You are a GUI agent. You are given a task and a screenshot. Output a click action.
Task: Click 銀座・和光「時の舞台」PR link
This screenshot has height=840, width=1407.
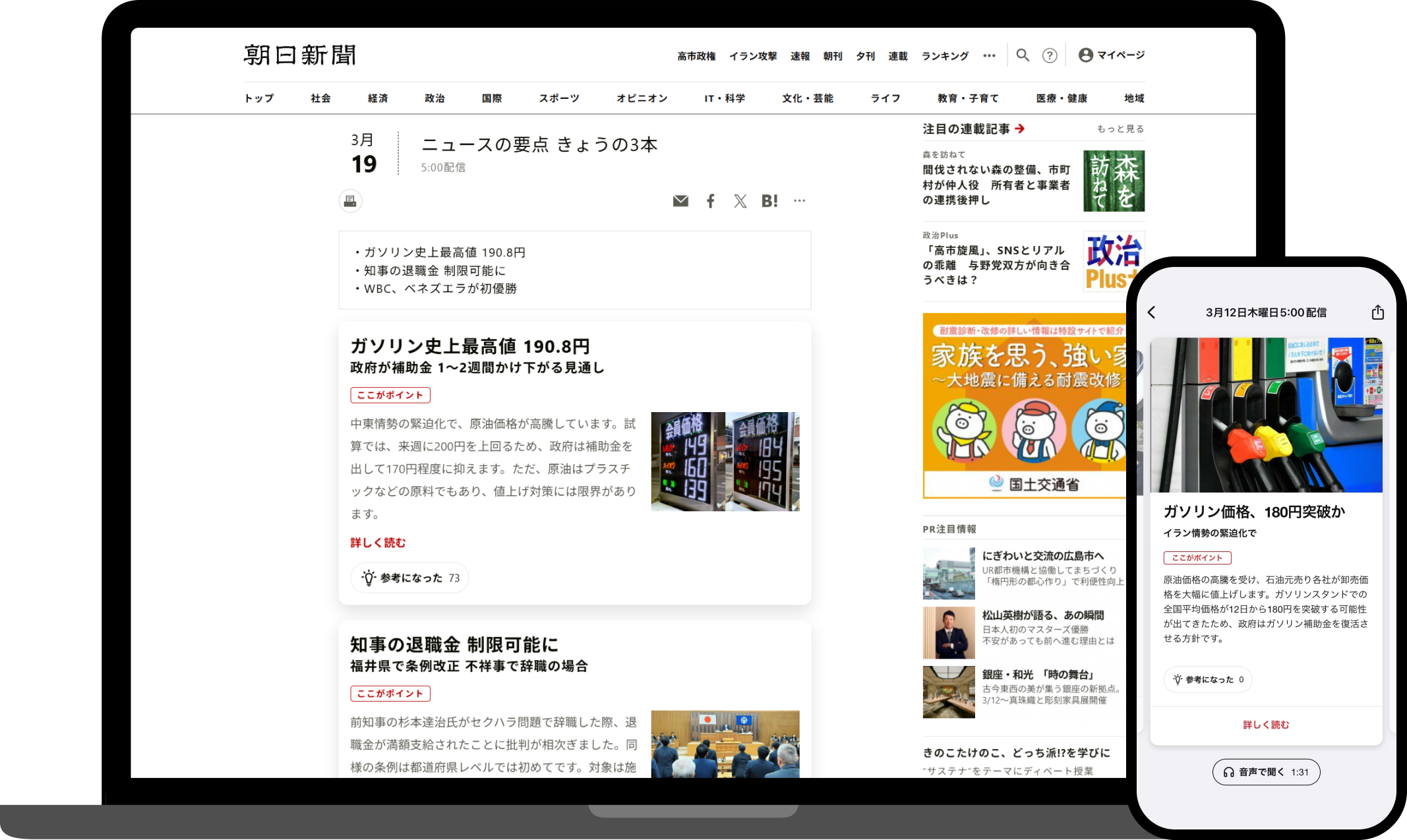pos(1039,675)
